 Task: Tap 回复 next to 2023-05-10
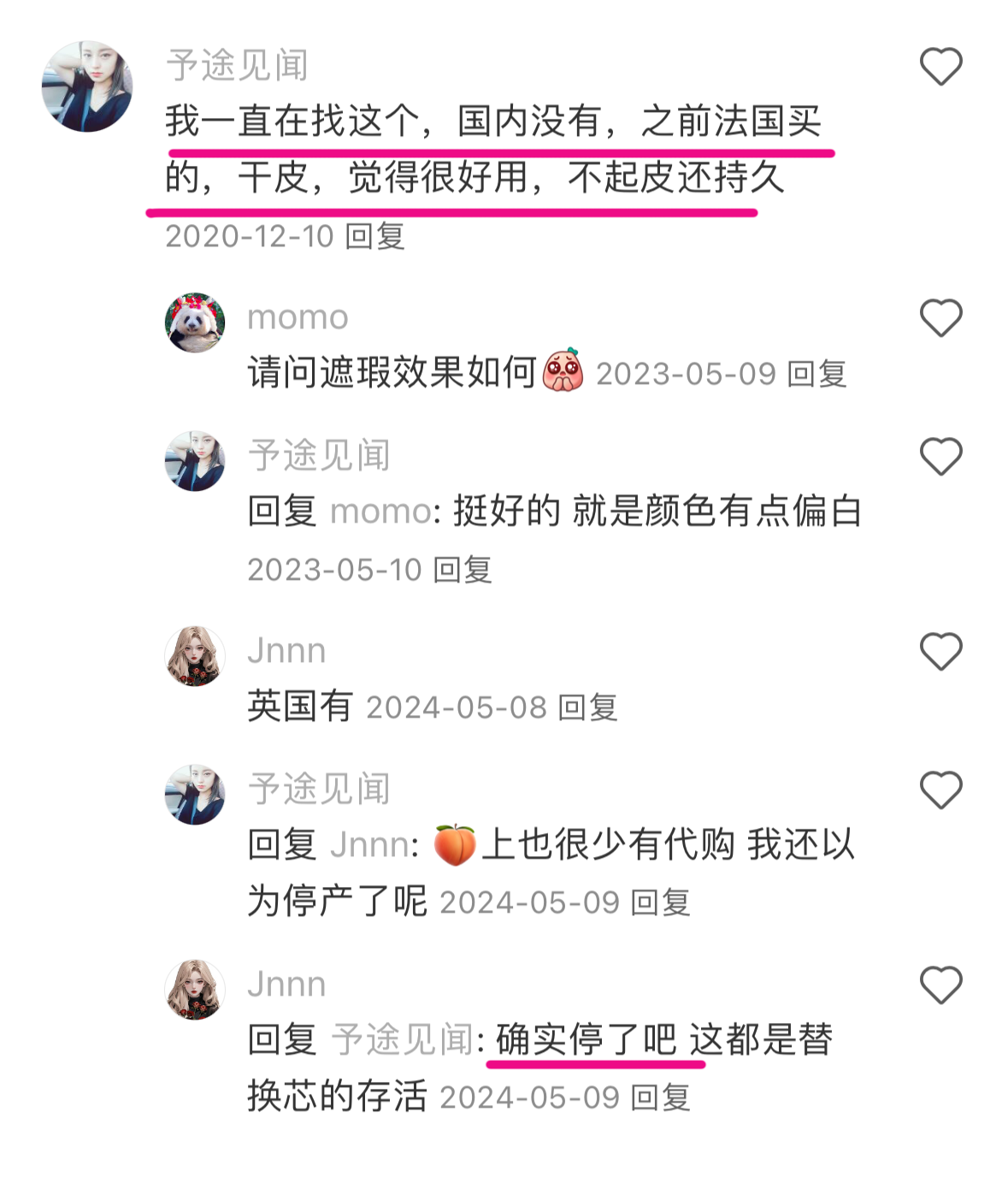click(463, 570)
